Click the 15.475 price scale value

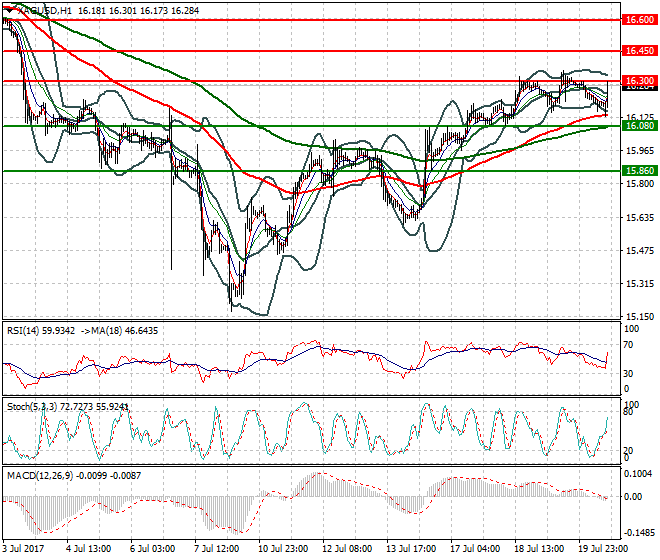pos(640,251)
